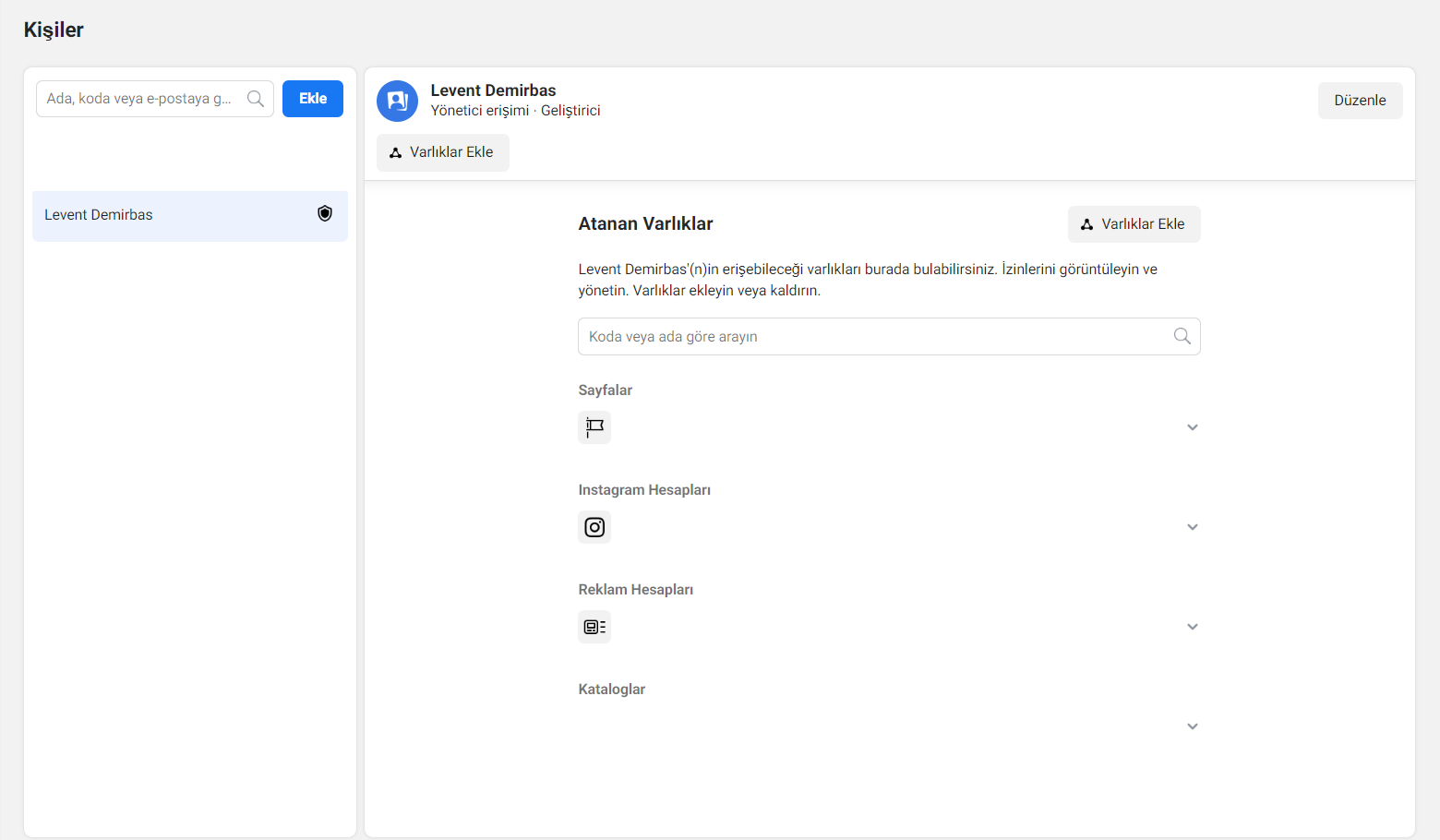Viewport: 1440px width, 840px height.
Task: Click the Instagram Hesapları section label
Action: [x=644, y=490]
